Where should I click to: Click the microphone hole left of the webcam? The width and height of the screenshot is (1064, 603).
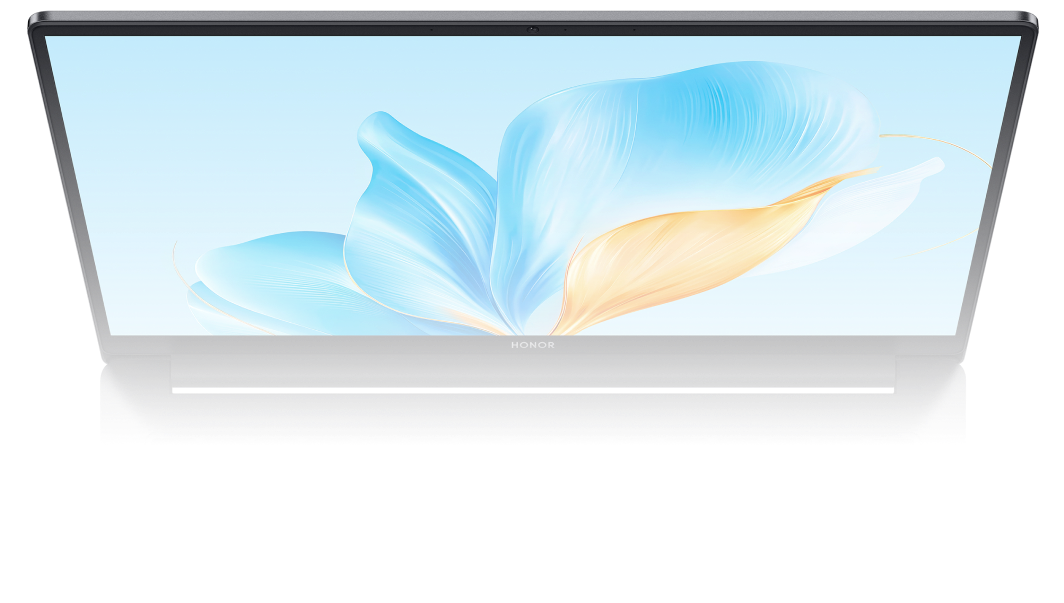pos(431,29)
